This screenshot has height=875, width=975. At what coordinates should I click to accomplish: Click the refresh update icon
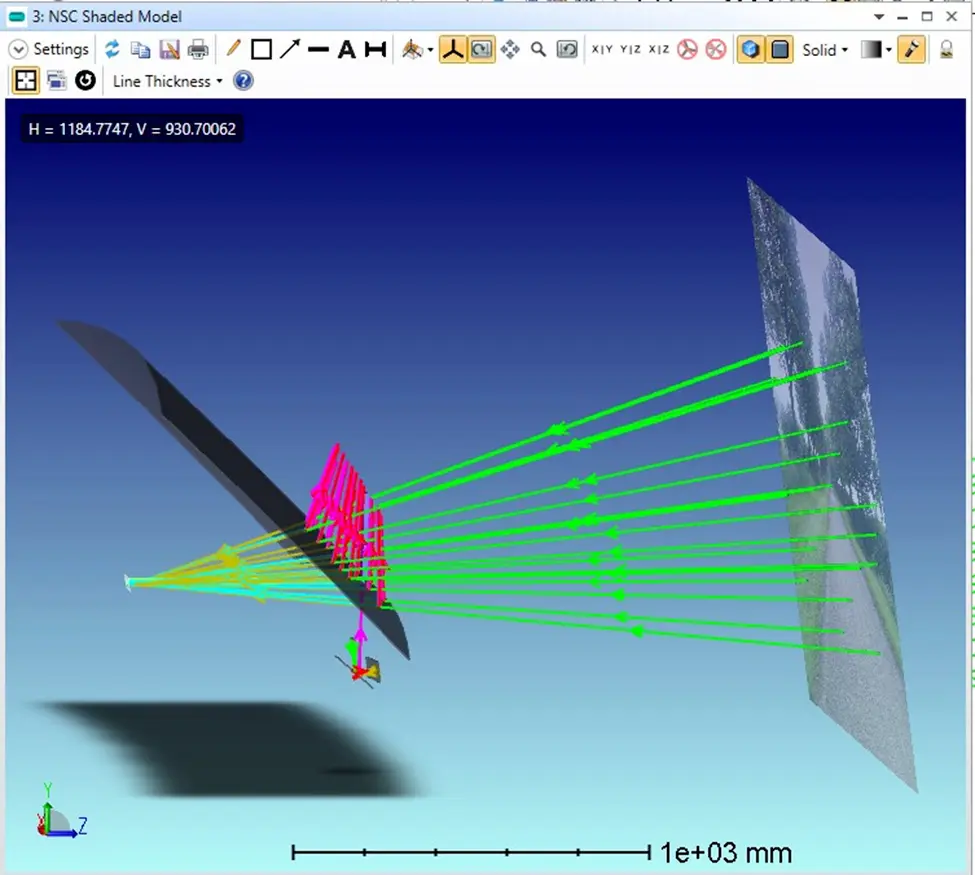tap(113, 49)
